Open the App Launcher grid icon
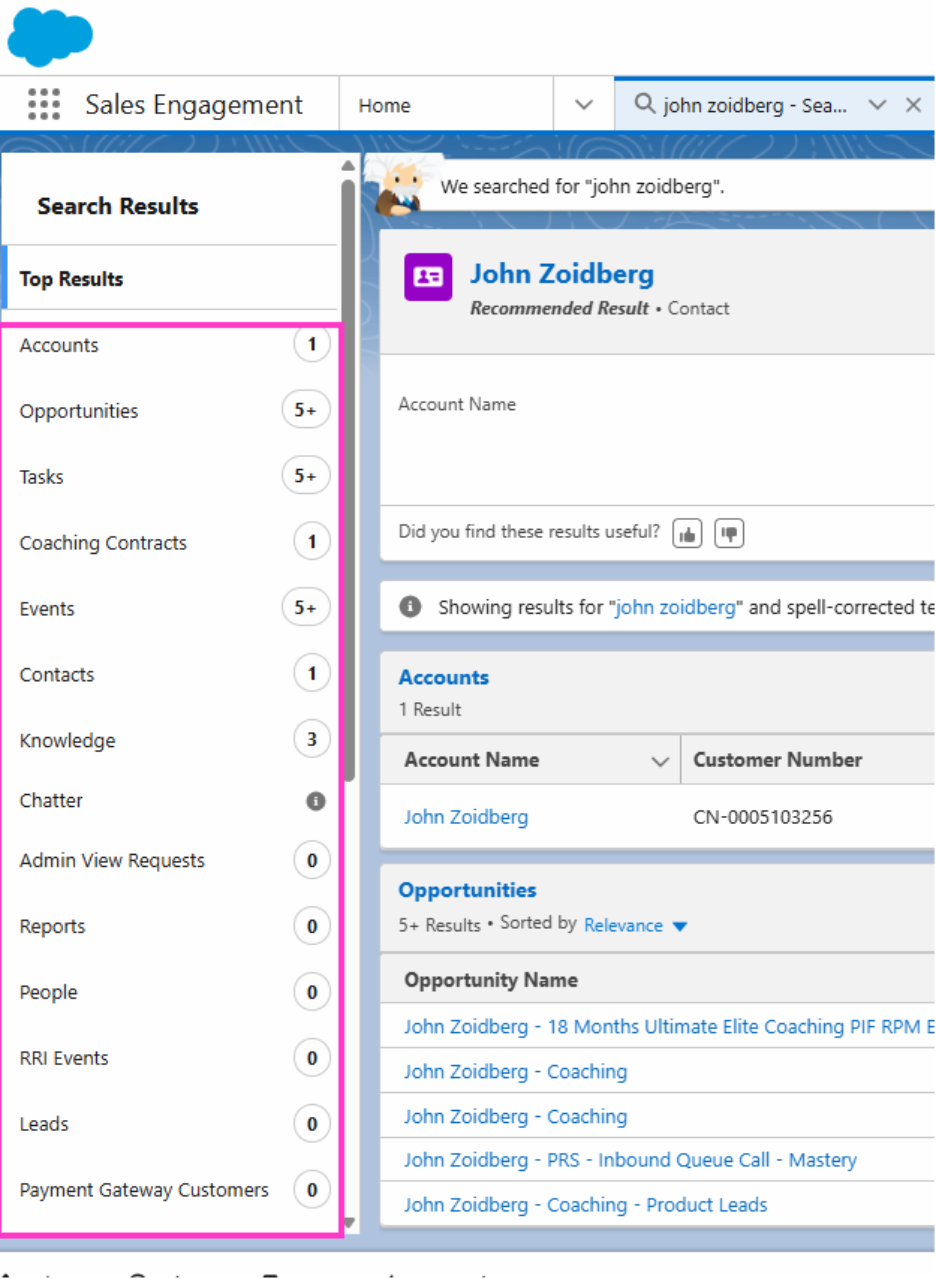The image size is (936, 1279). pos(44,104)
